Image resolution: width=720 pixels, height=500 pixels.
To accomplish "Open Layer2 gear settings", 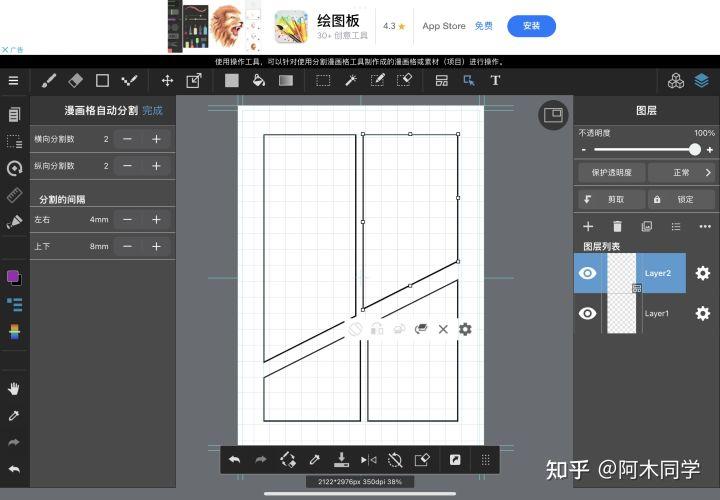I will tap(703, 273).
